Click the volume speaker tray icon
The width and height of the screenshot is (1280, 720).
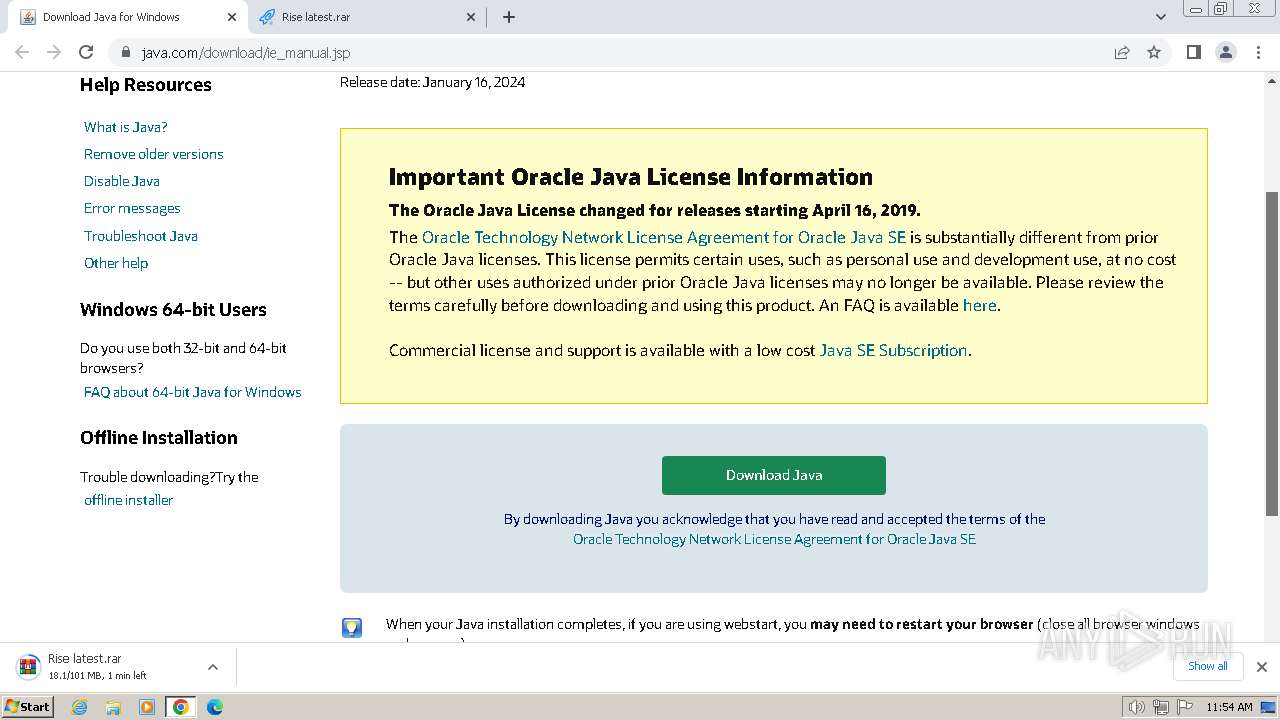coord(1136,706)
